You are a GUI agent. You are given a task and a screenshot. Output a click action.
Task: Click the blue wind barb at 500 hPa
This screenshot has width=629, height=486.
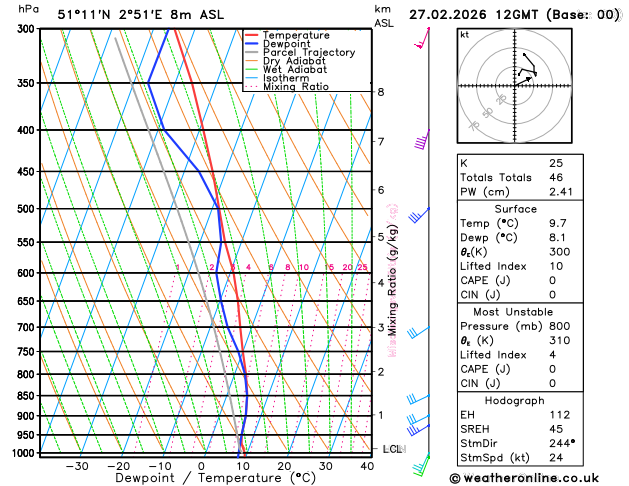pyautogui.click(x=419, y=215)
